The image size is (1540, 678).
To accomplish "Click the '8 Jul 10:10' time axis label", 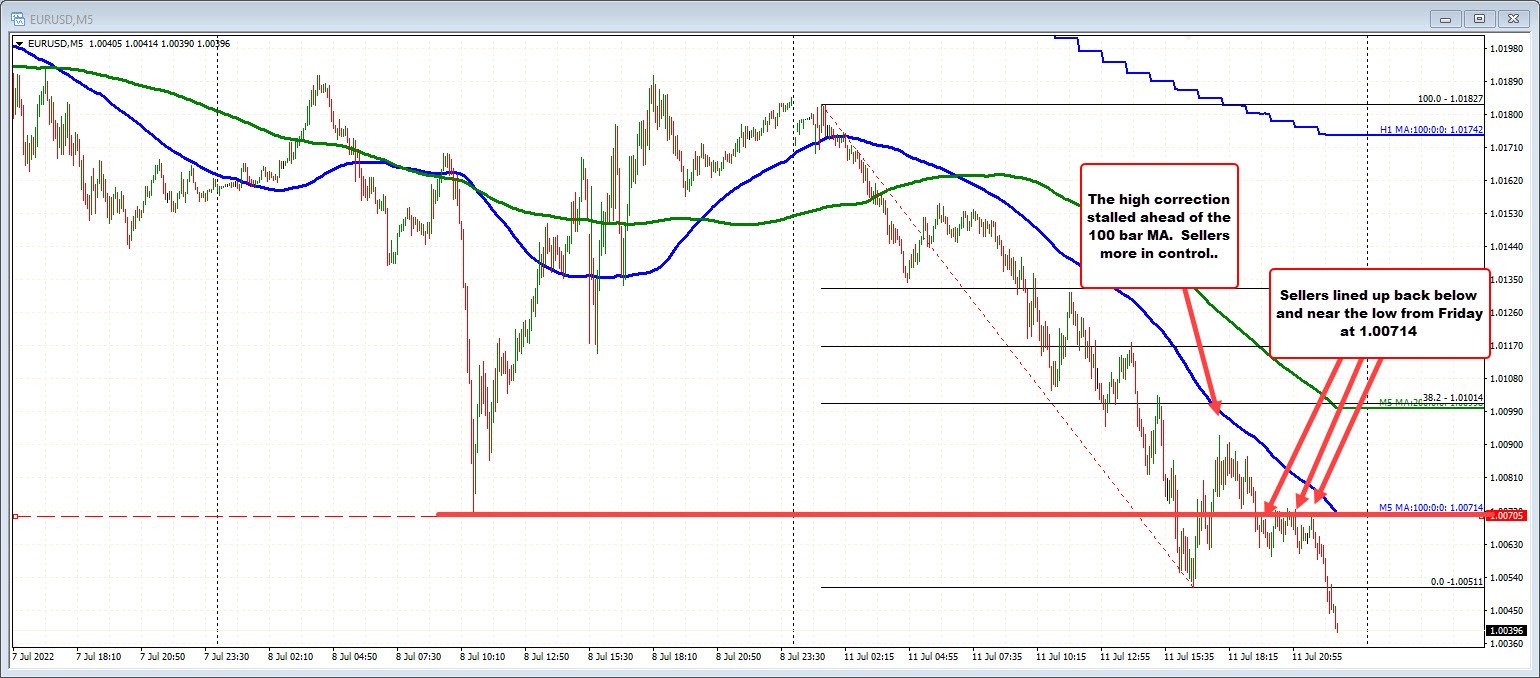I will click(482, 657).
